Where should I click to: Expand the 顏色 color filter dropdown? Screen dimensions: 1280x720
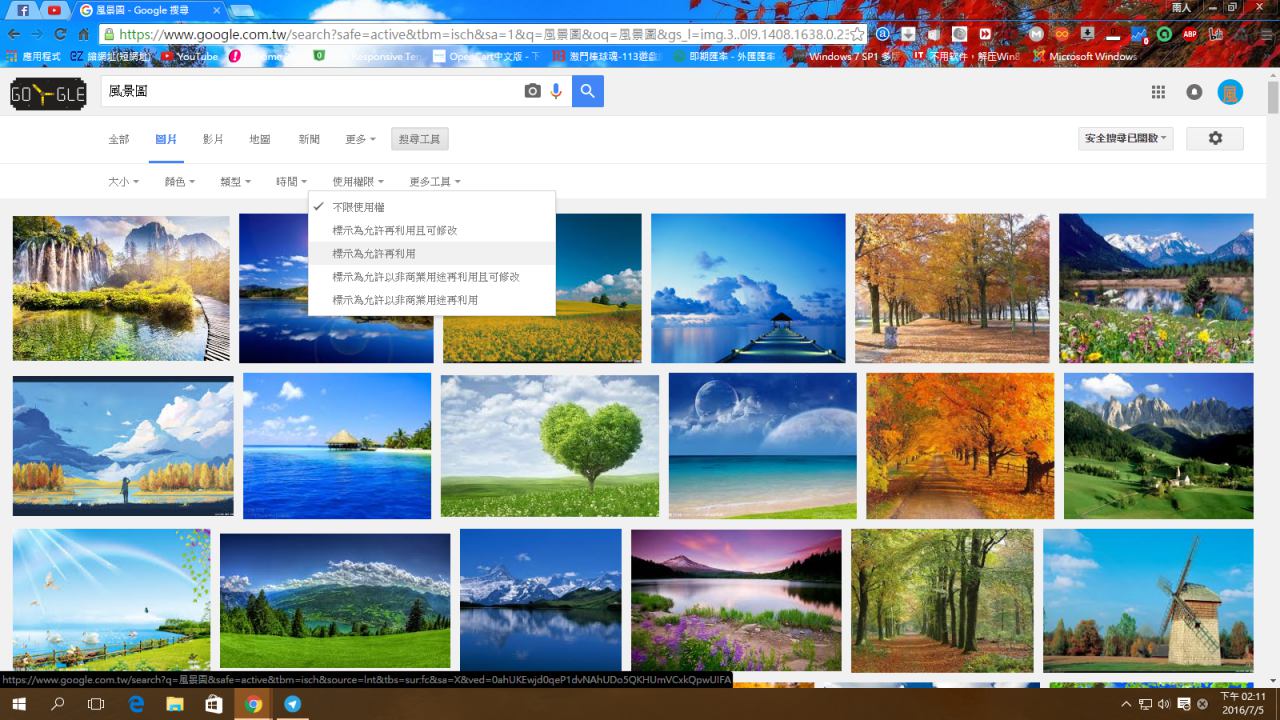(179, 182)
